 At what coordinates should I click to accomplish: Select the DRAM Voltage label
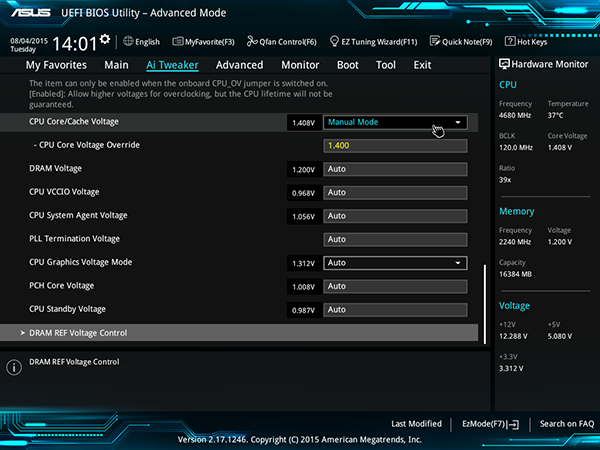coord(55,169)
